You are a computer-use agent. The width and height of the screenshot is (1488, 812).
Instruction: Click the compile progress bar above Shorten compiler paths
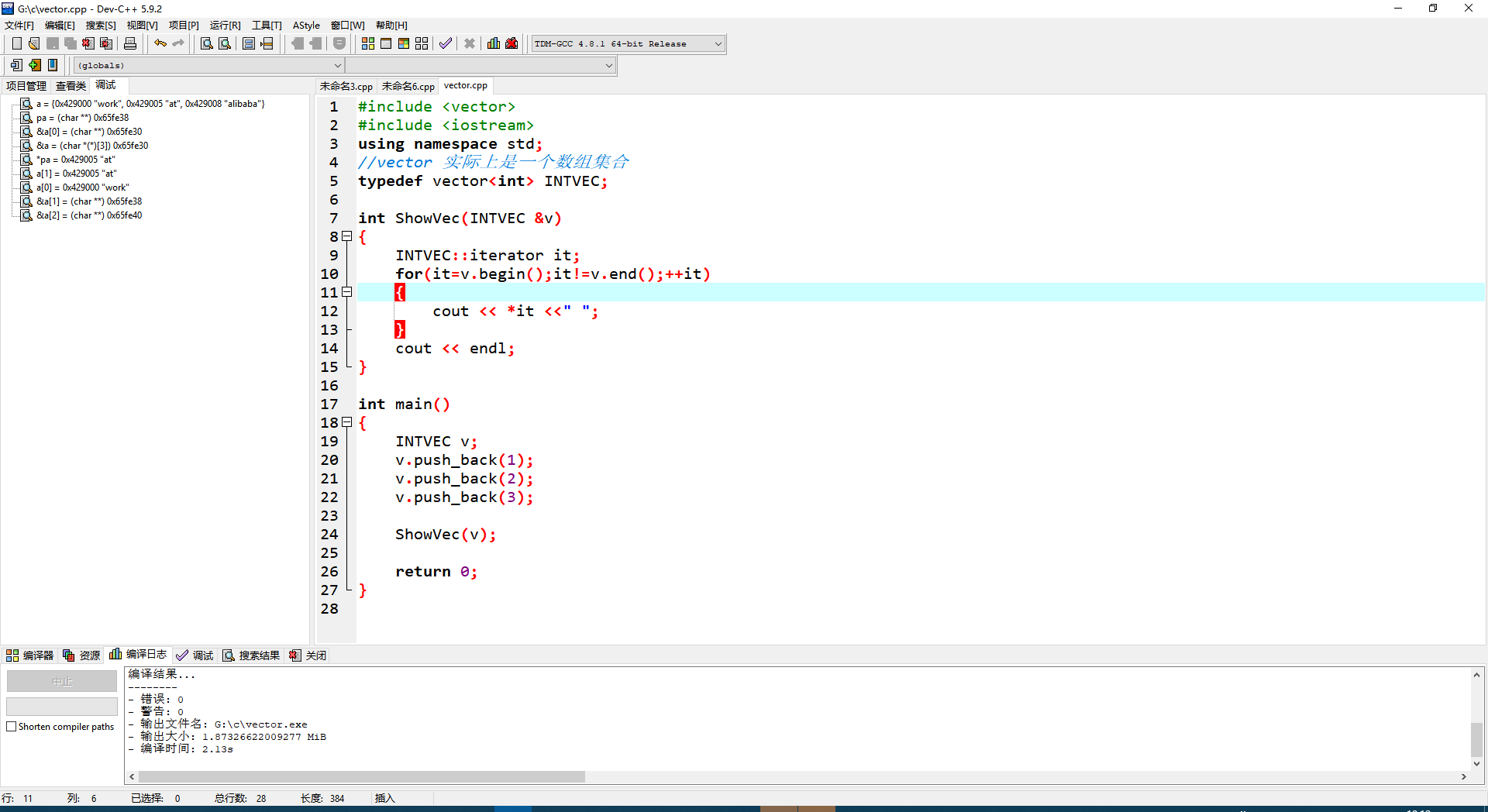(62, 707)
